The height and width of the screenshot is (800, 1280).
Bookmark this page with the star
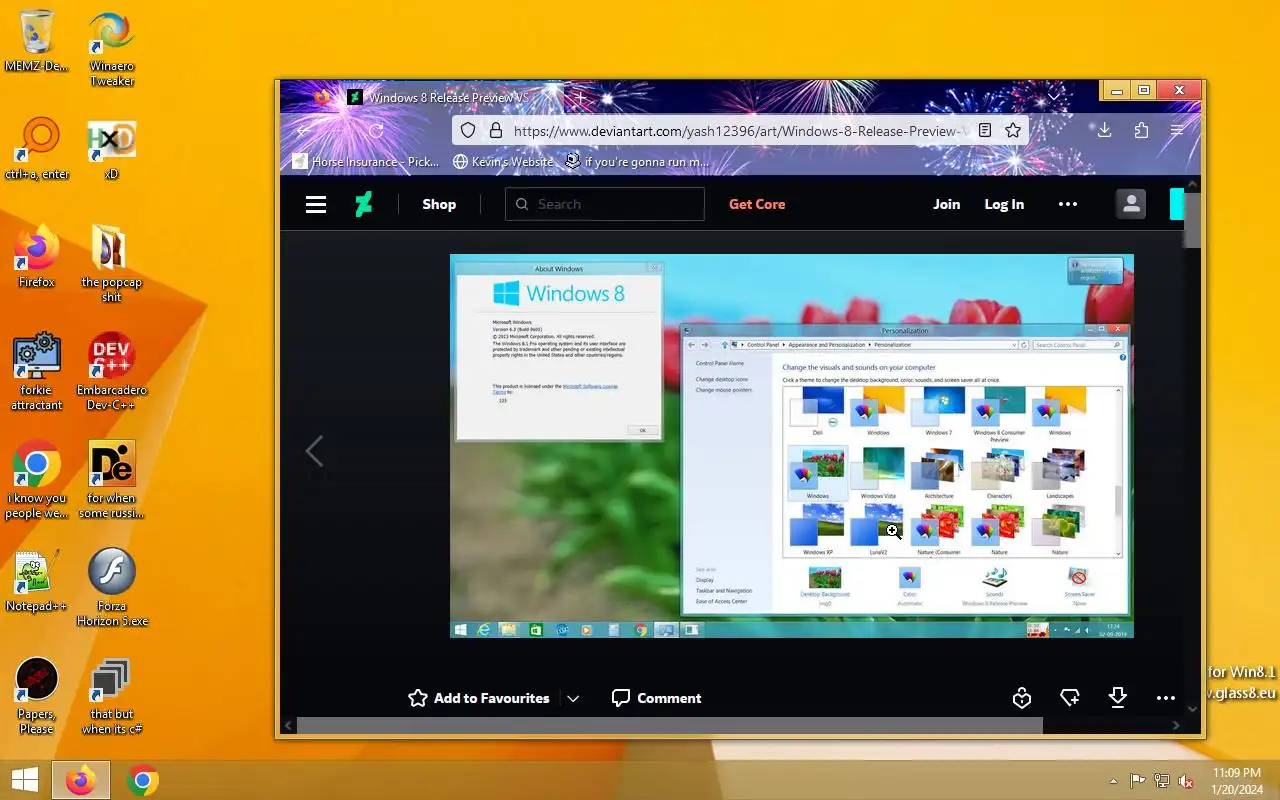tap(1013, 131)
